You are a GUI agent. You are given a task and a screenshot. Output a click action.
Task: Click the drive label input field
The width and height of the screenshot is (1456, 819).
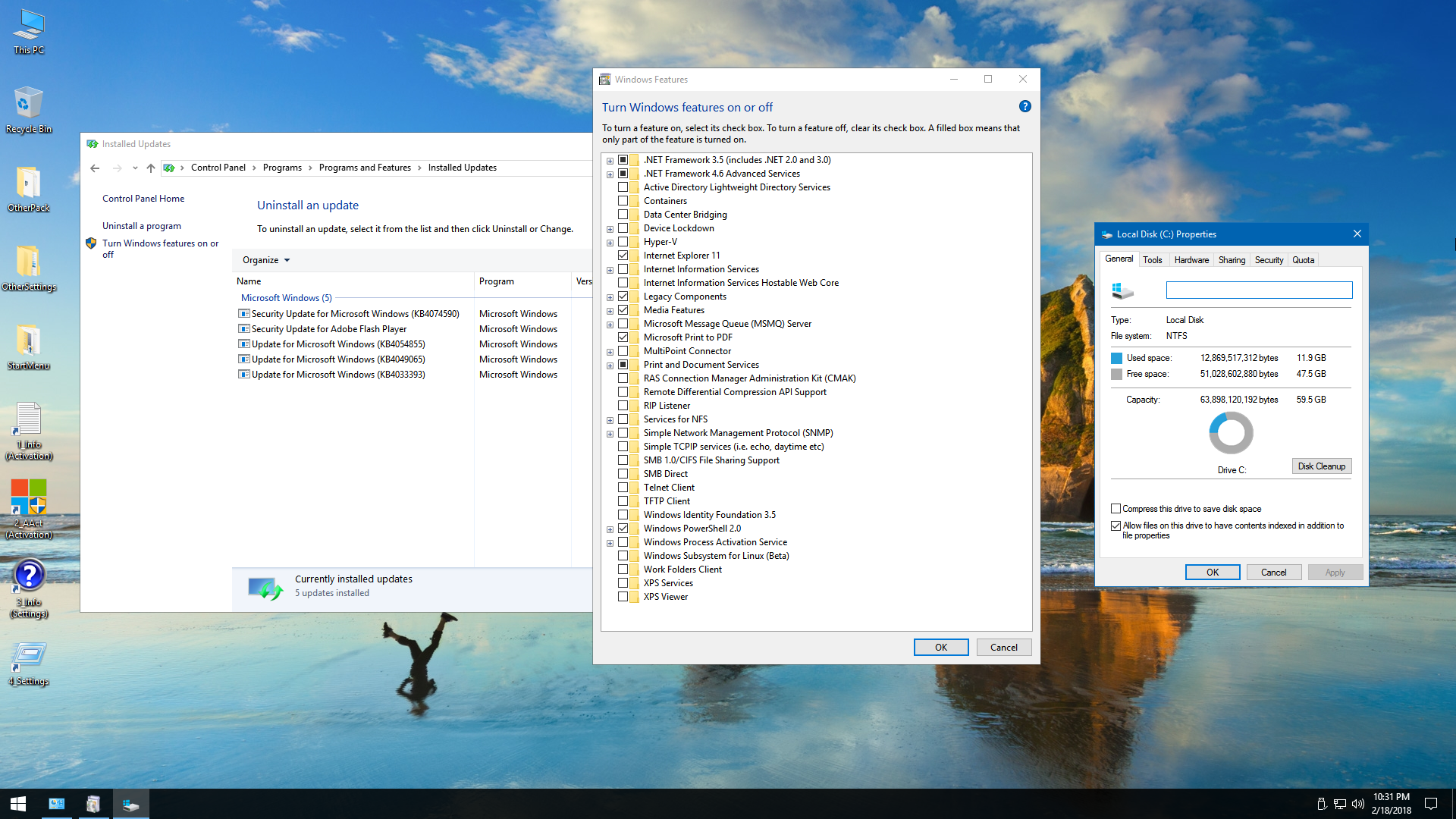(1259, 290)
